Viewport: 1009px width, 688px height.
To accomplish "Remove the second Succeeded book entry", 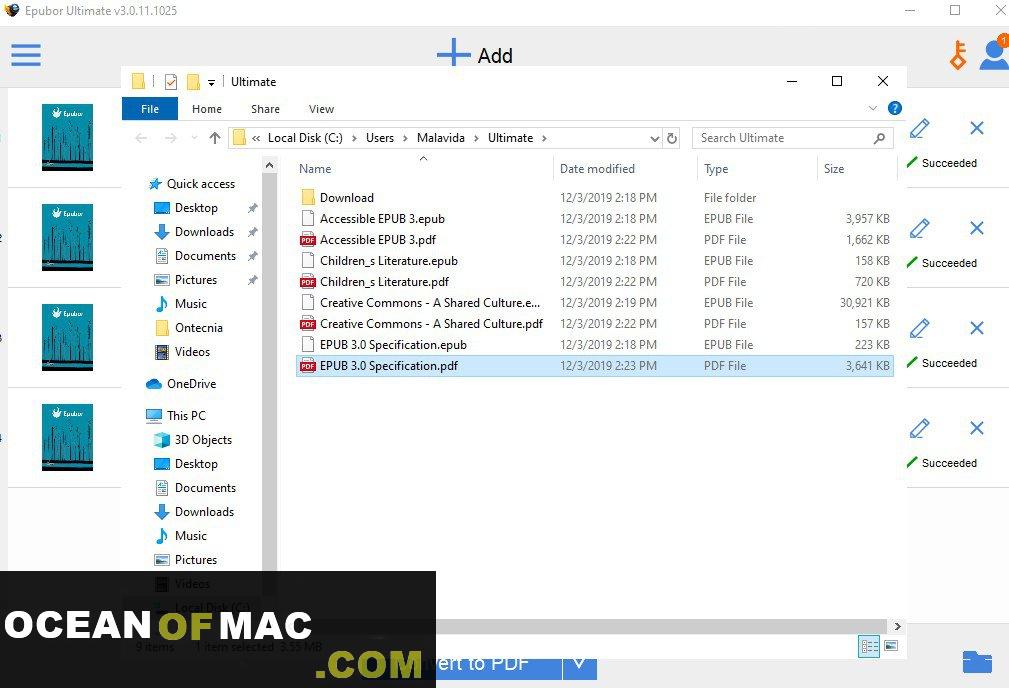I will (976, 228).
